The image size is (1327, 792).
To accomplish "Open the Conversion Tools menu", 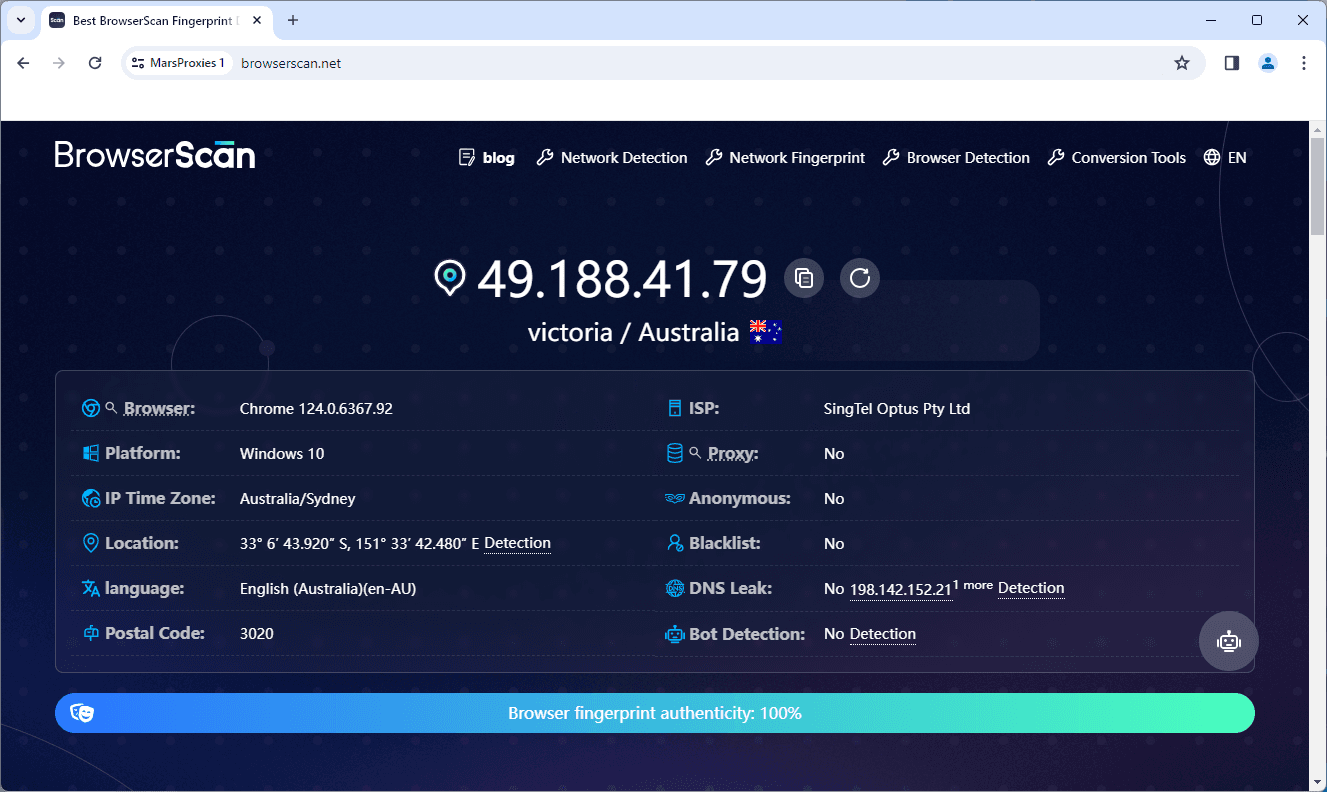I will point(1117,157).
